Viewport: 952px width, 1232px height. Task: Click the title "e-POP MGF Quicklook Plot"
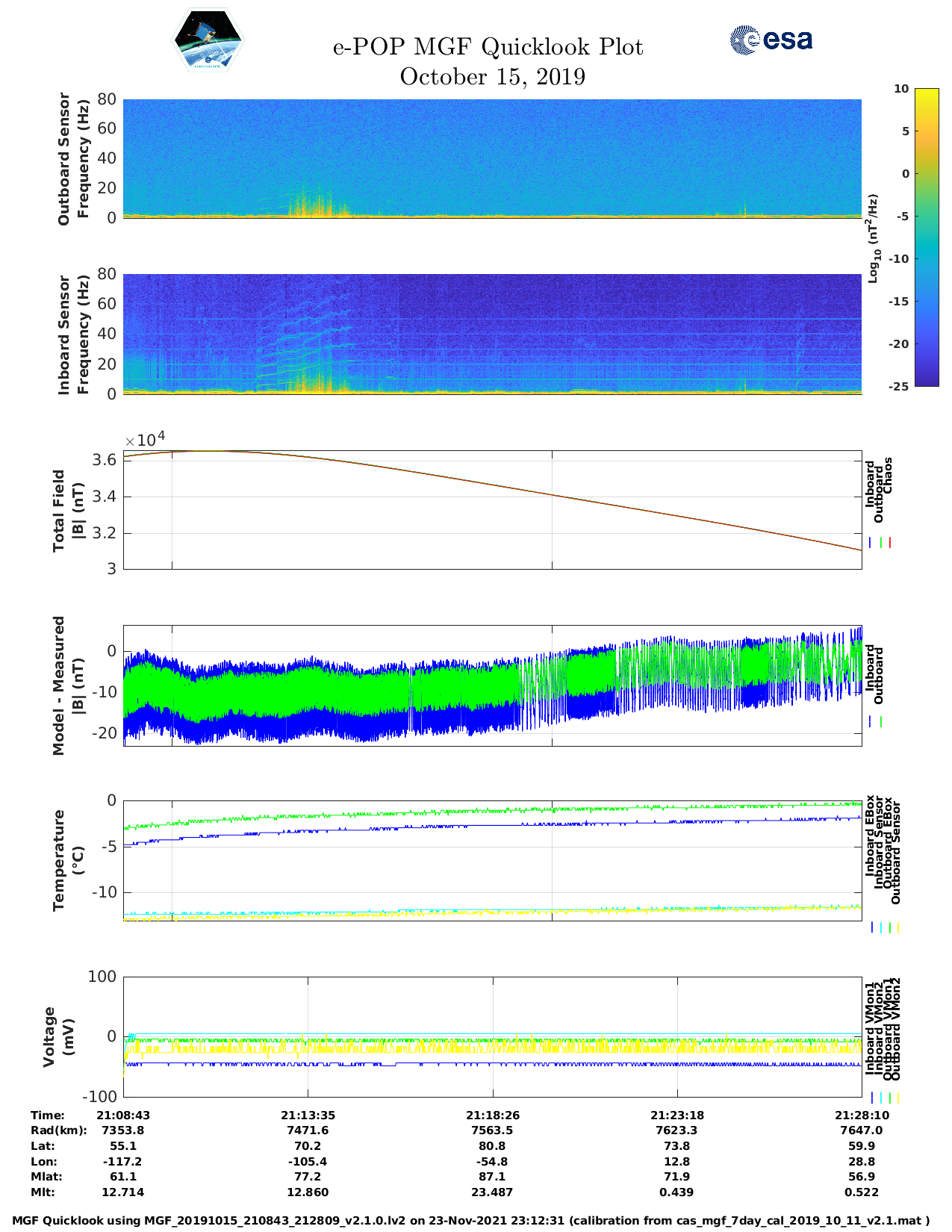click(488, 47)
